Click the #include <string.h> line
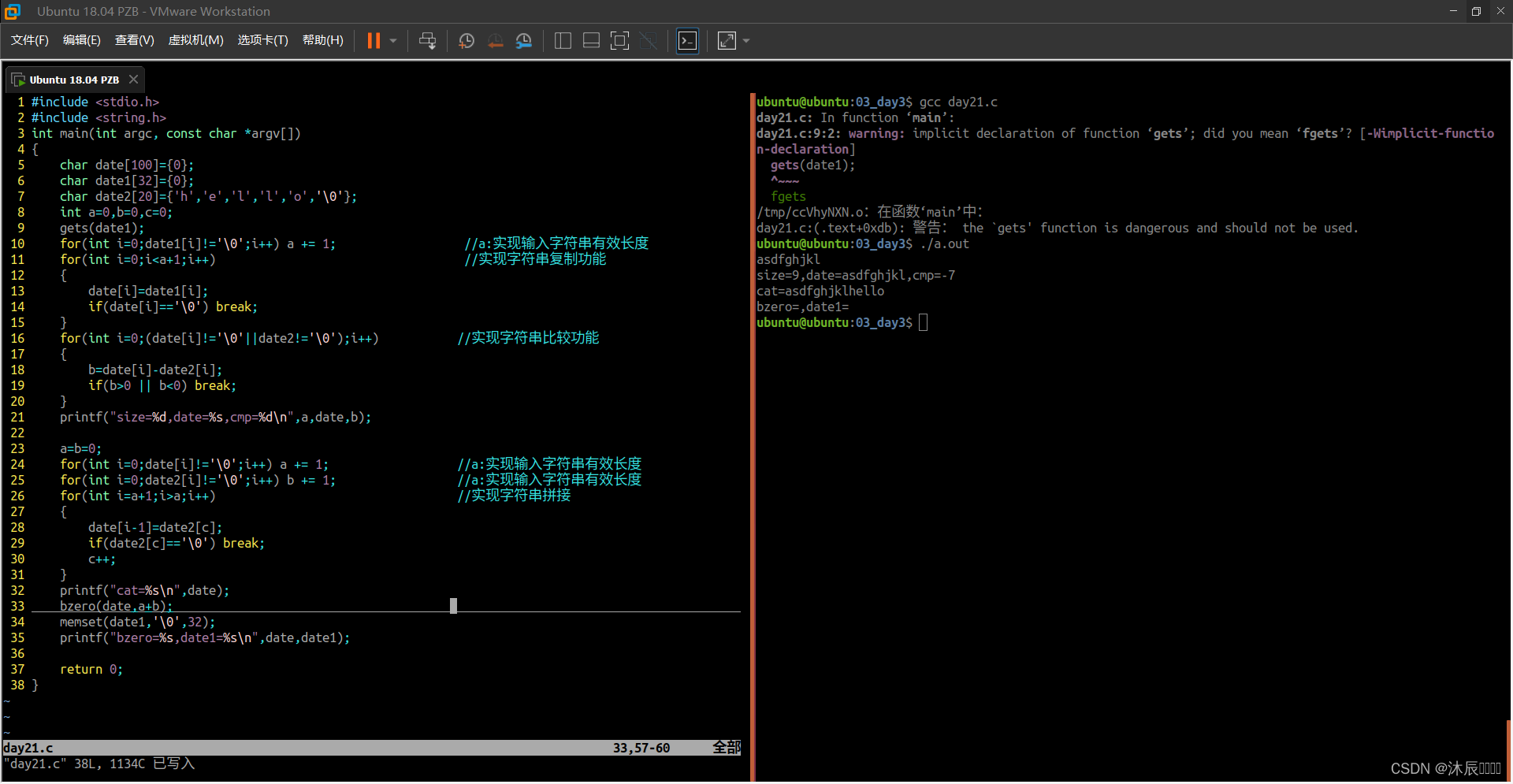This screenshot has height=784, width=1513. coord(99,117)
